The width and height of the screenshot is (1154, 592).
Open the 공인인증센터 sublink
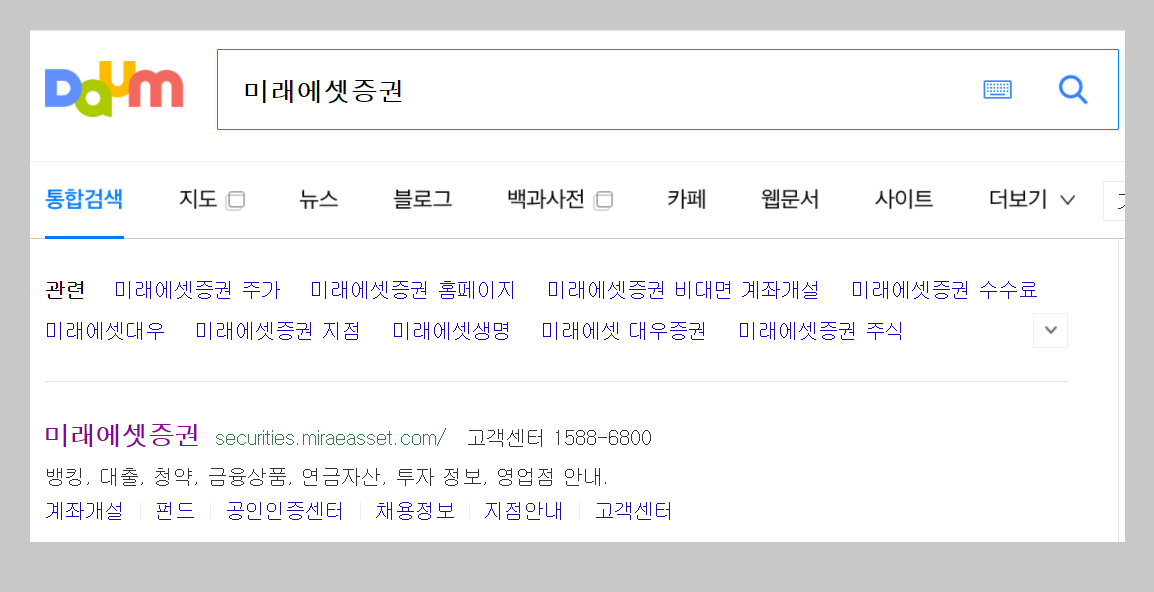point(285,511)
